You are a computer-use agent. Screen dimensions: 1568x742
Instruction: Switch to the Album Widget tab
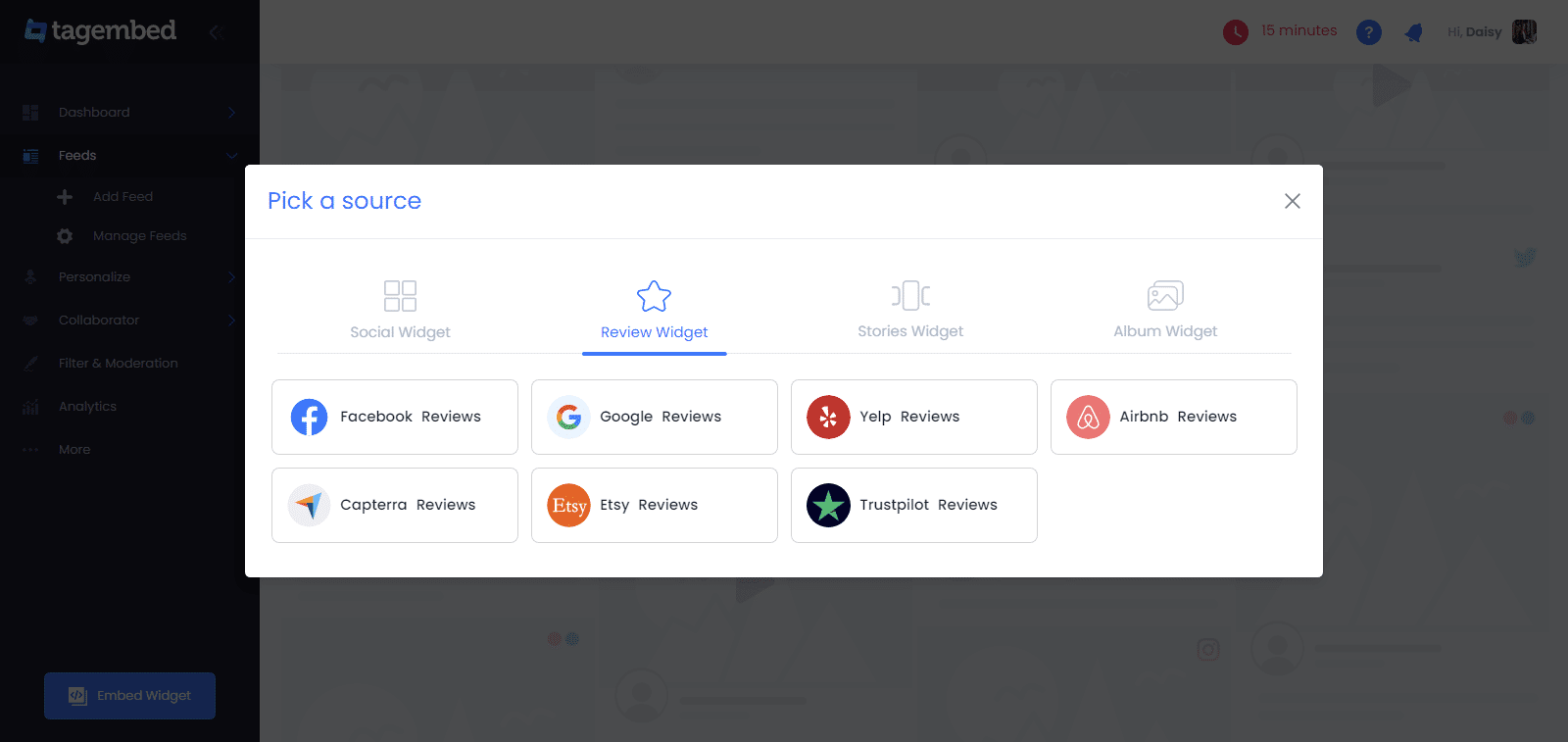pyautogui.click(x=1165, y=311)
